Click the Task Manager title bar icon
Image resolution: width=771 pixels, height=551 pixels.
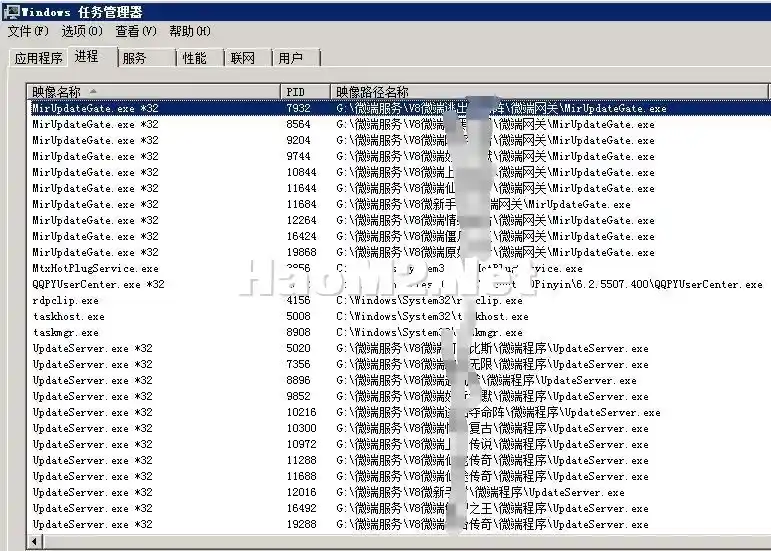pos(11,11)
